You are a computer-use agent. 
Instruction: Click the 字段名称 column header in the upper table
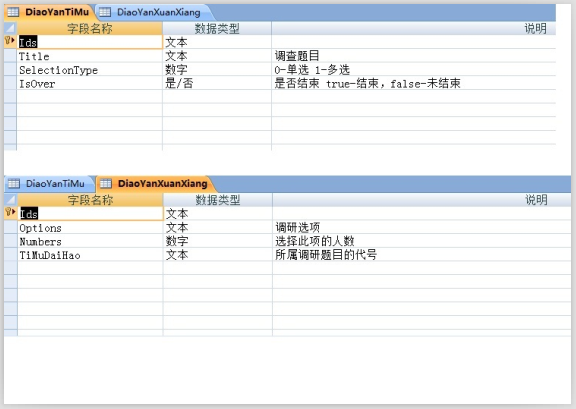pos(90,28)
